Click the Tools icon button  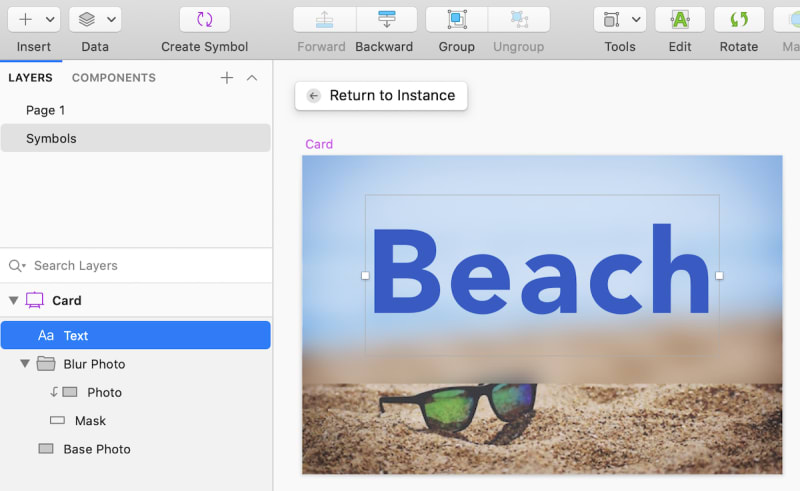[x=611, y=19]
